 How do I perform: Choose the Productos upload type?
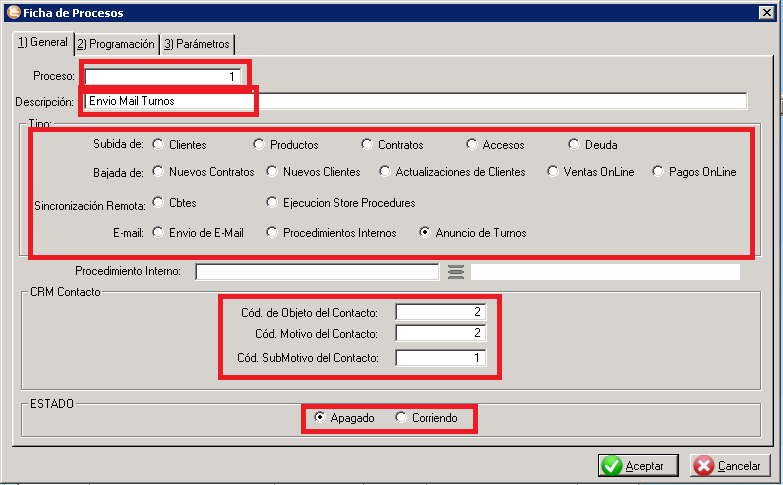[259, 145]
